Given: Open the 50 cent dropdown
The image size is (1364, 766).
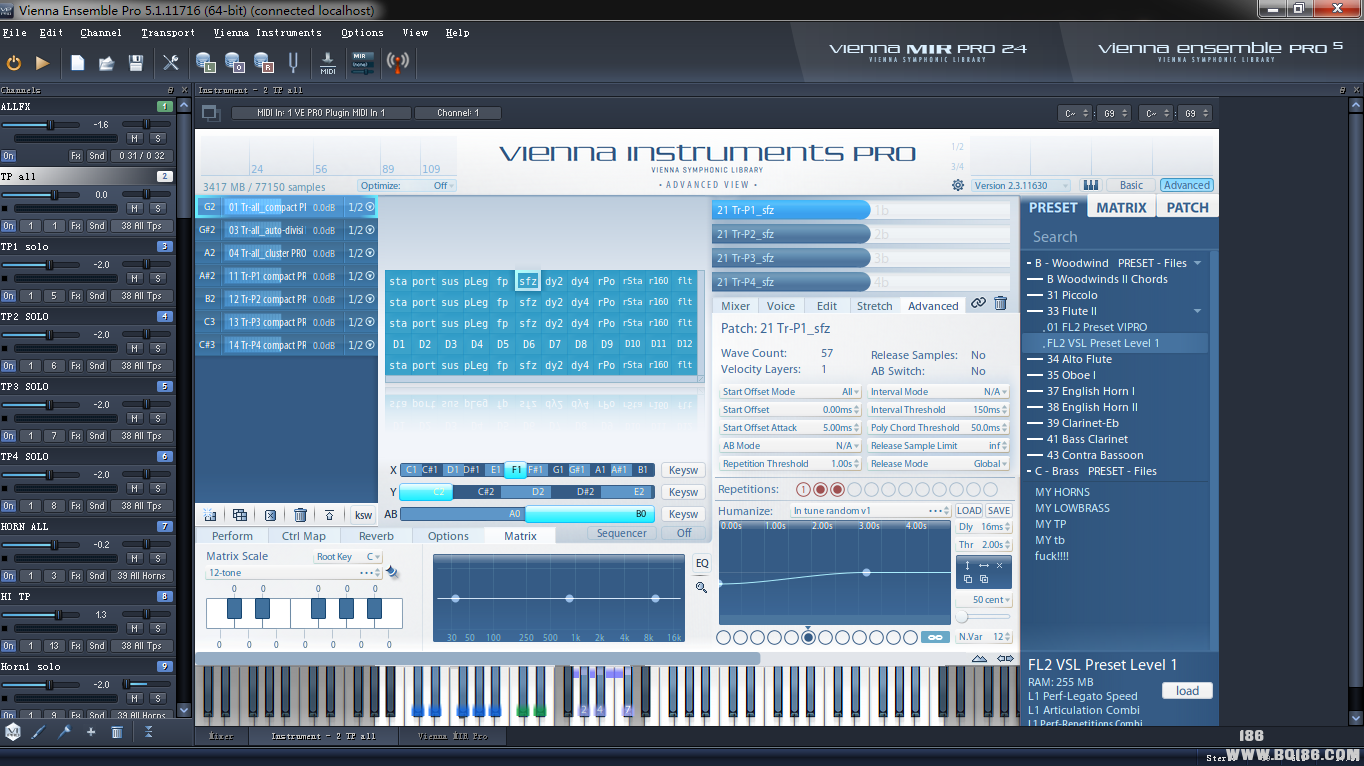Looking at the screenshot, I should [984, 600].
